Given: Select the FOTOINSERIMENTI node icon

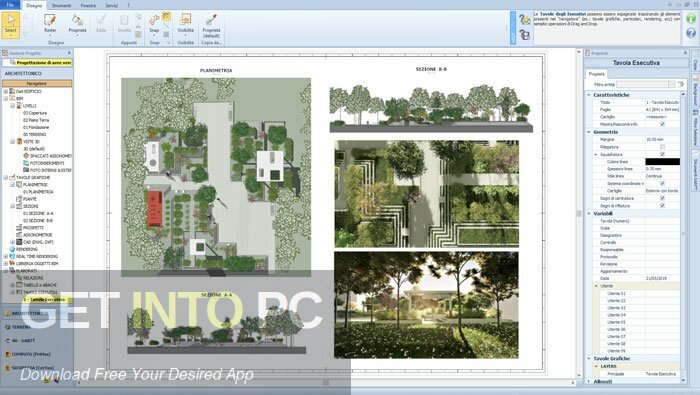Looking at the screenshot, I should click(26, 163).
